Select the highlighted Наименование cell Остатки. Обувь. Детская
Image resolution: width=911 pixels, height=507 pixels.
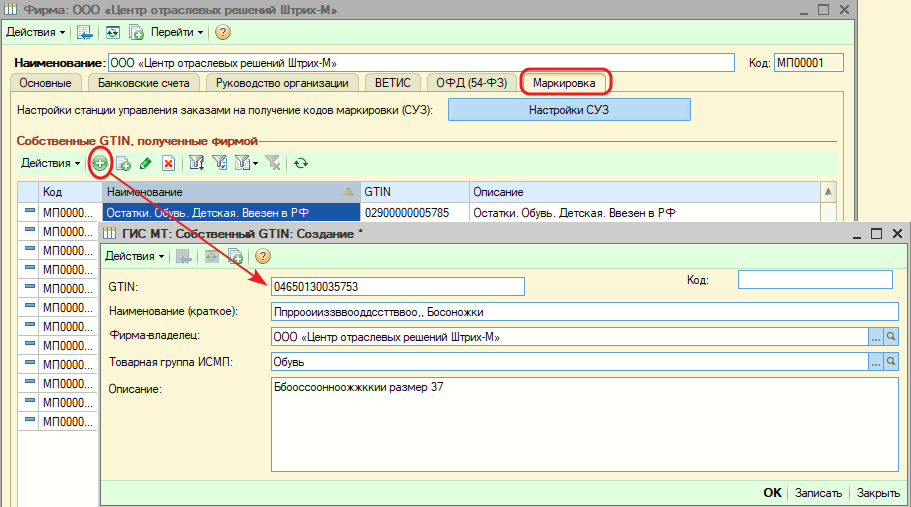[231, 213]
